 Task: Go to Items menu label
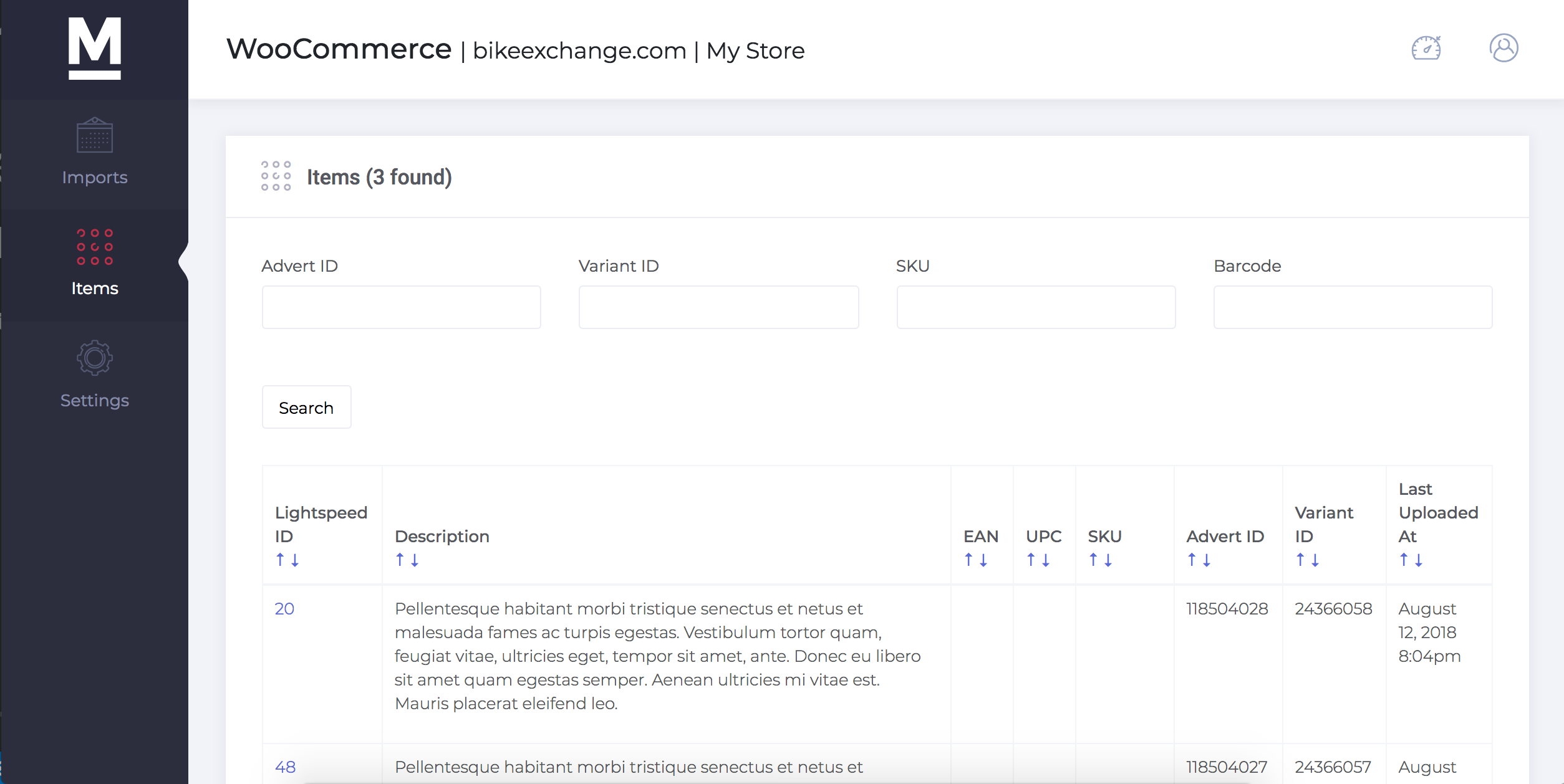95,289
